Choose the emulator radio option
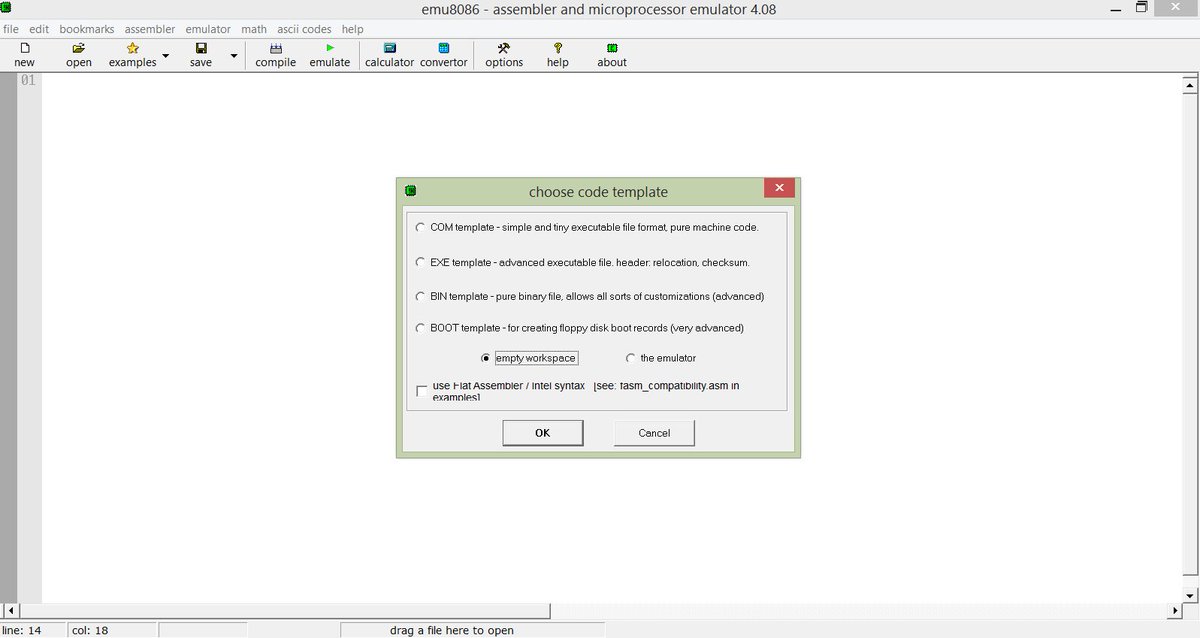The width and height of the screenshot is (1200, 638). click(630, 358)
